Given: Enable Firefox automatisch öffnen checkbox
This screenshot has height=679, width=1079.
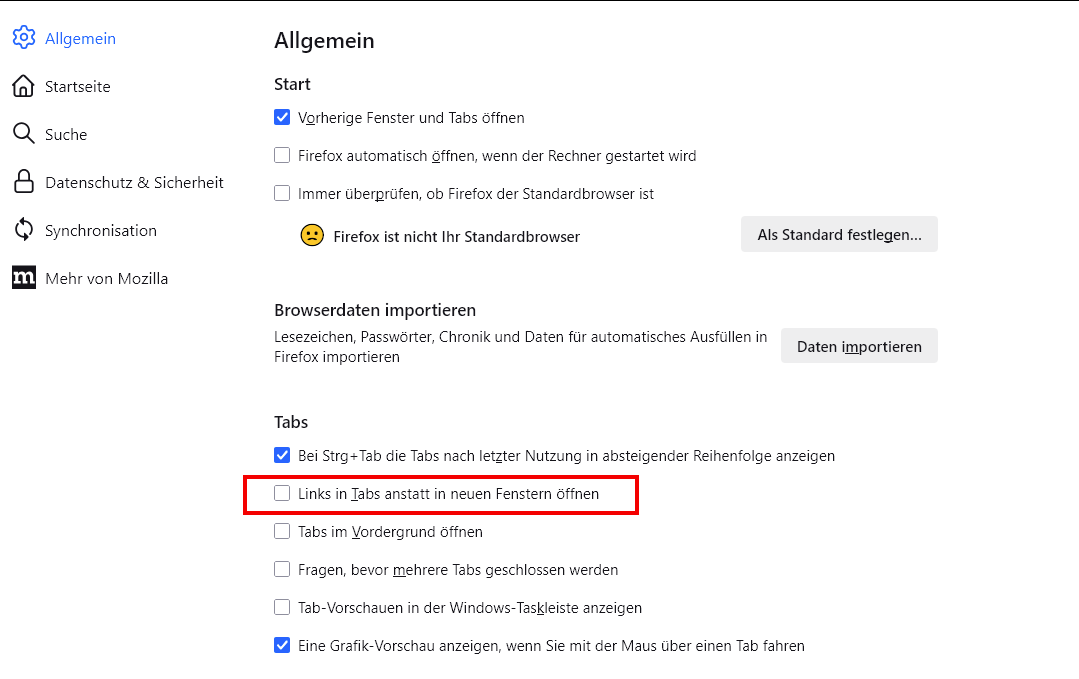Looking at the screenshot, I should coord(282,156).
